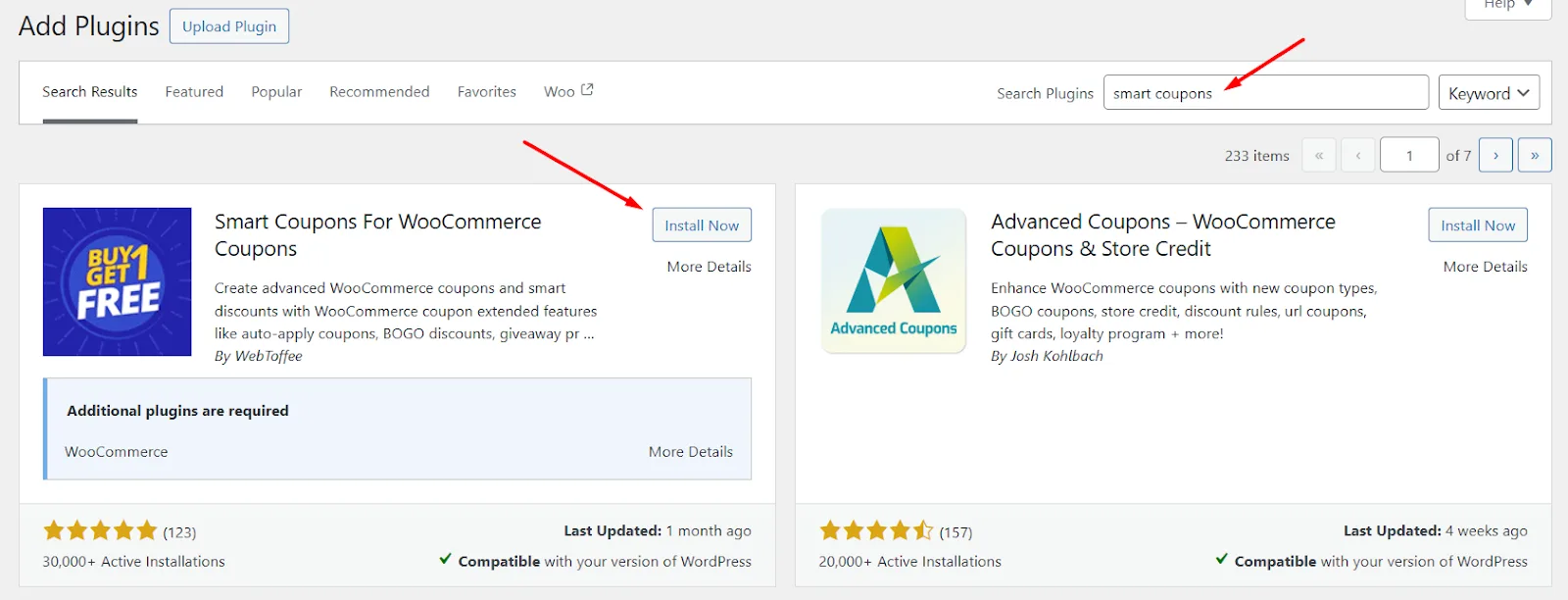The height and width of the screenshot is (600, 1568).
Task: Open the Help dropdown tab
Action: pyautogui.click(x=1508, y=6)
